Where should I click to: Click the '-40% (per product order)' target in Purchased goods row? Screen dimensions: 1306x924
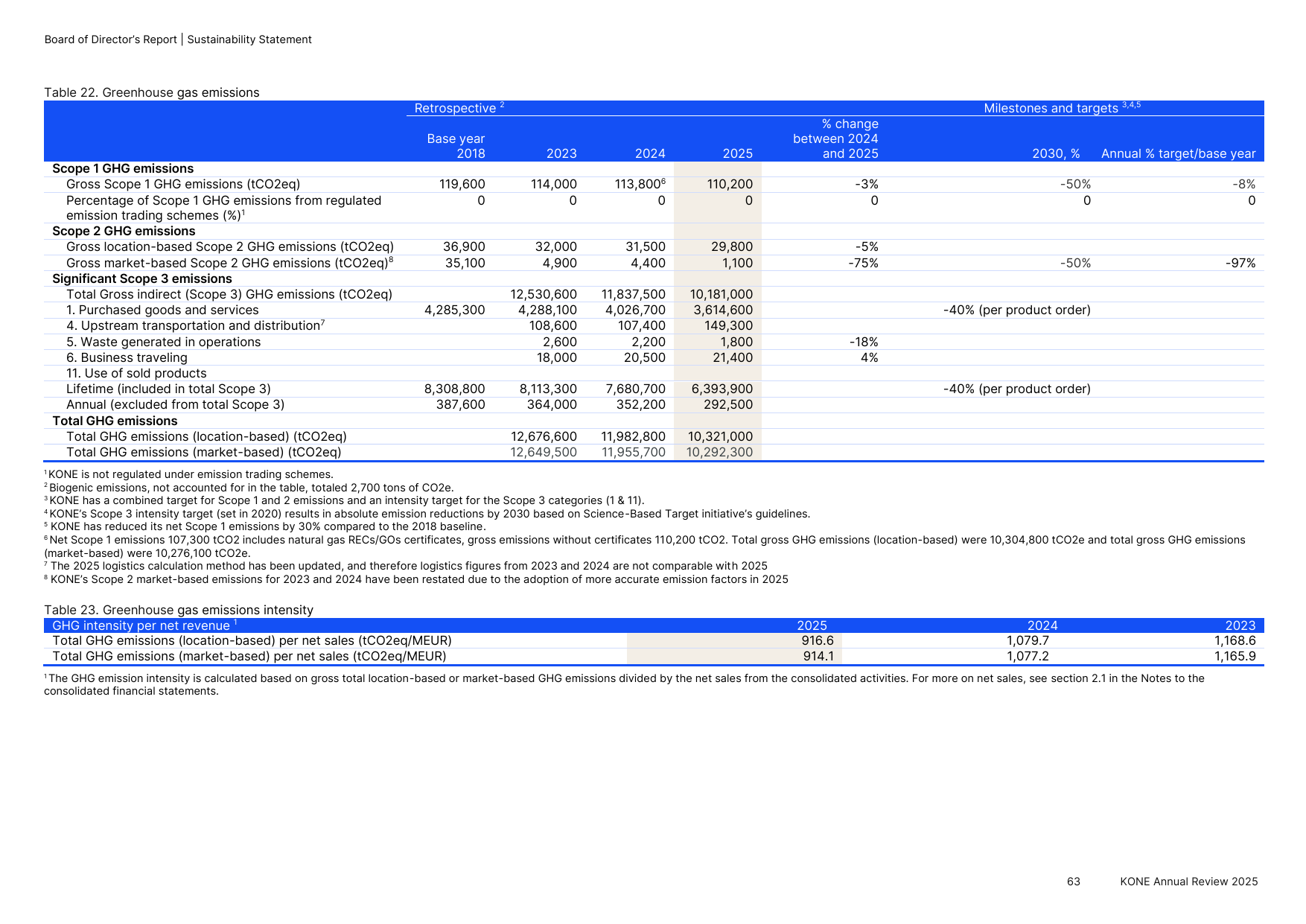1016,310
